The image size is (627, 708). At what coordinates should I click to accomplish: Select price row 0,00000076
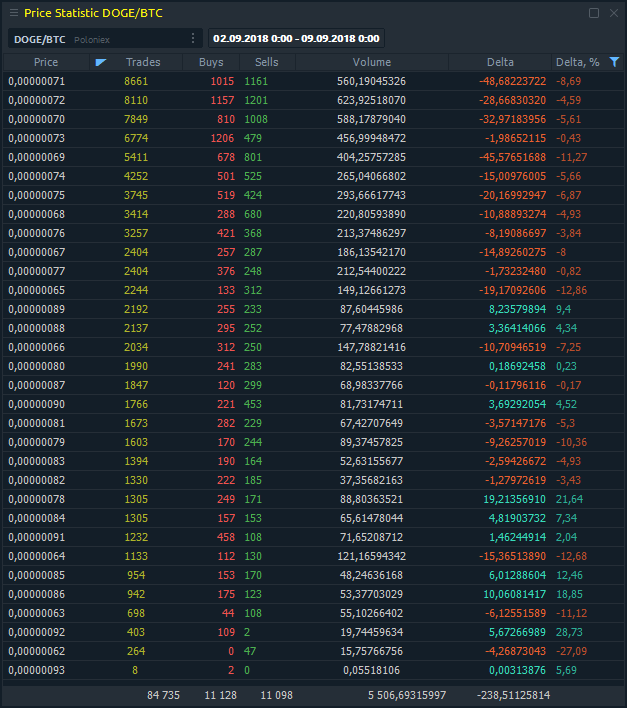[x=313, y=233]
